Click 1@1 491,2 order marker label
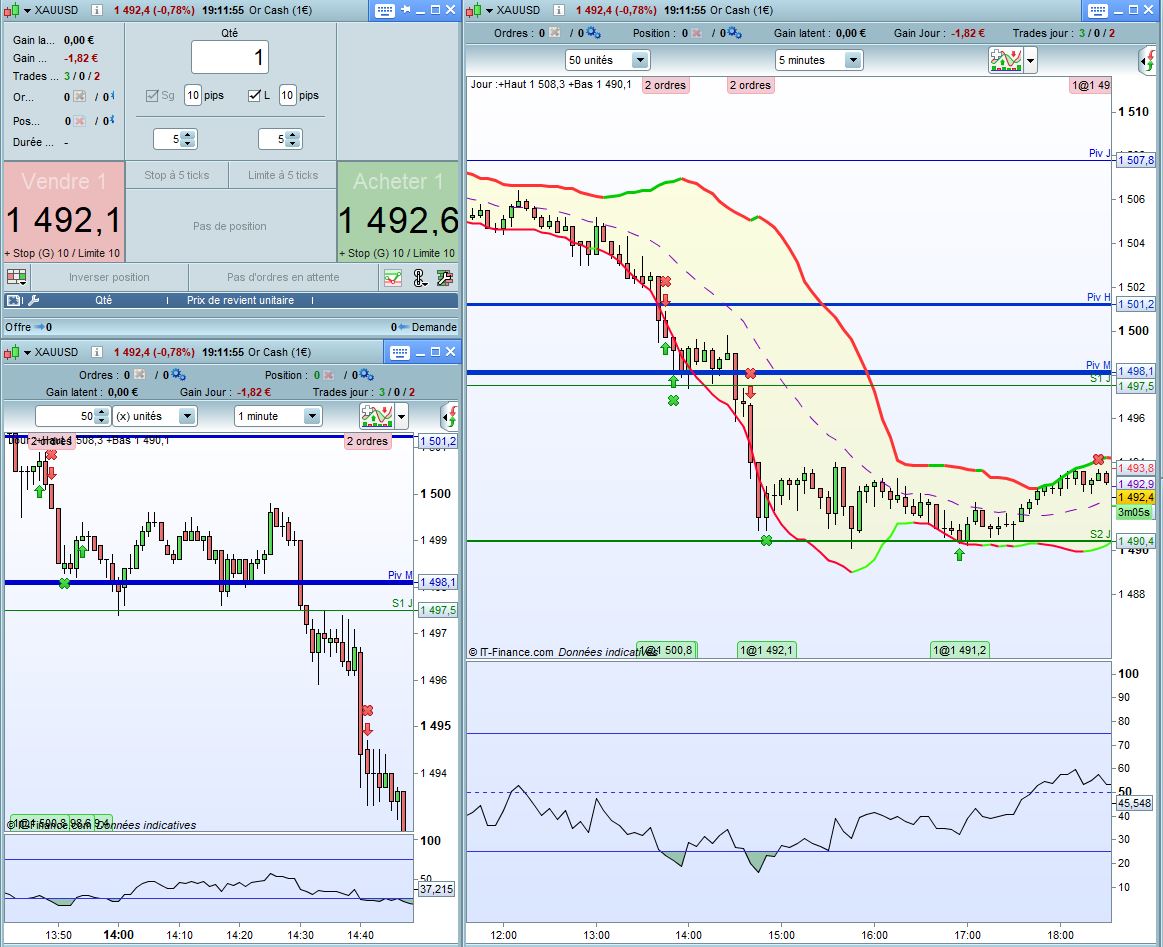Viewport: 1163px width, 947px height. [960, 650]
